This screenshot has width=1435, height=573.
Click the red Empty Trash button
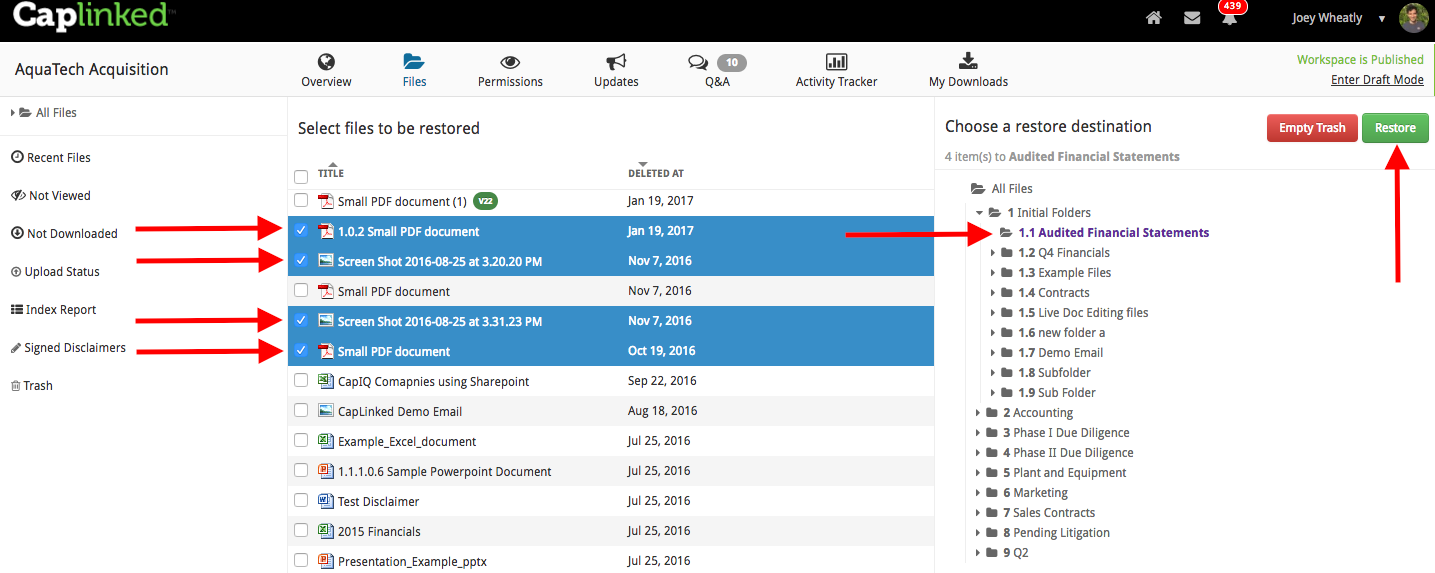[1312, 128]
